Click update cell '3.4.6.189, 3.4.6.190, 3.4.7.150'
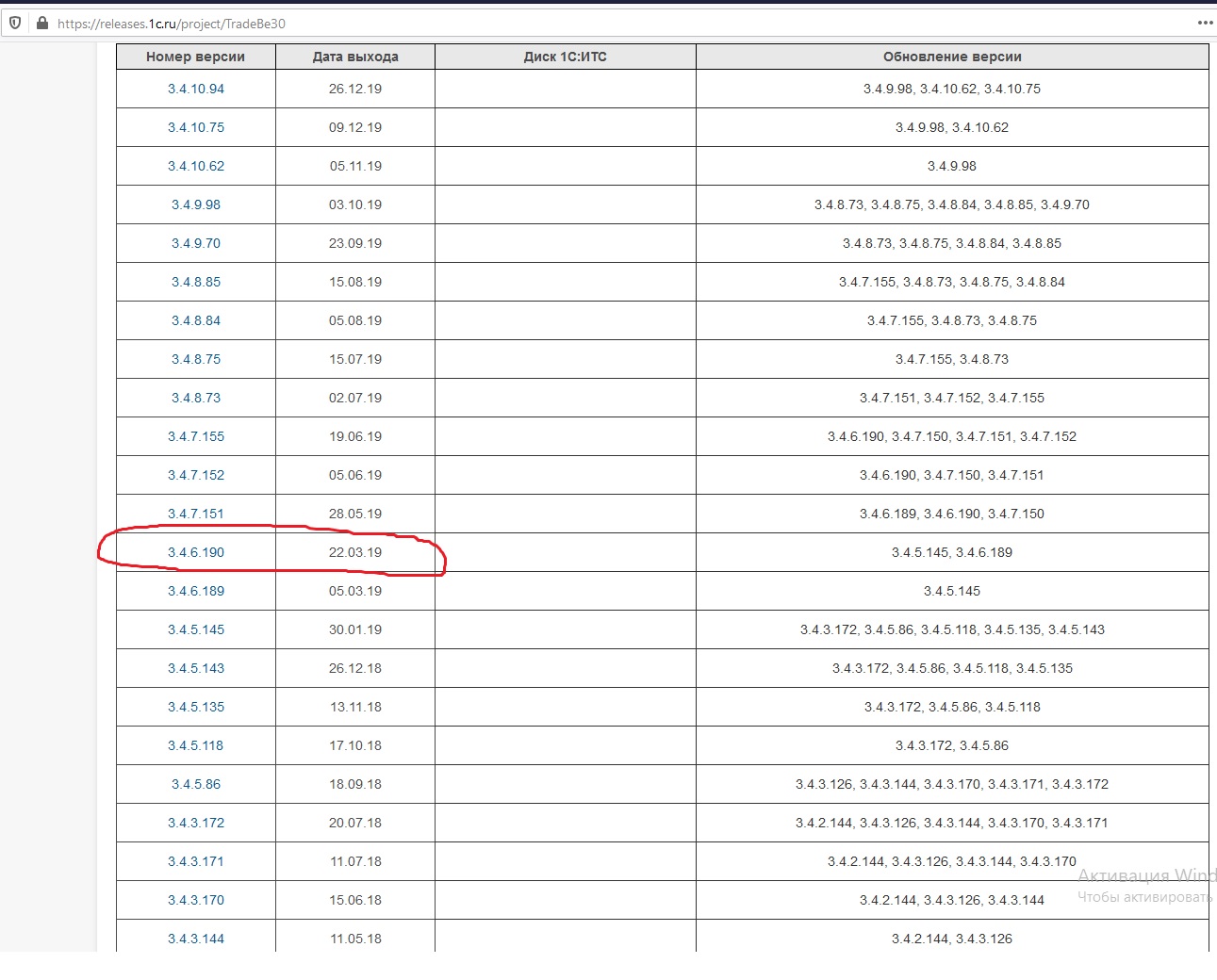 tap(952, 514)
